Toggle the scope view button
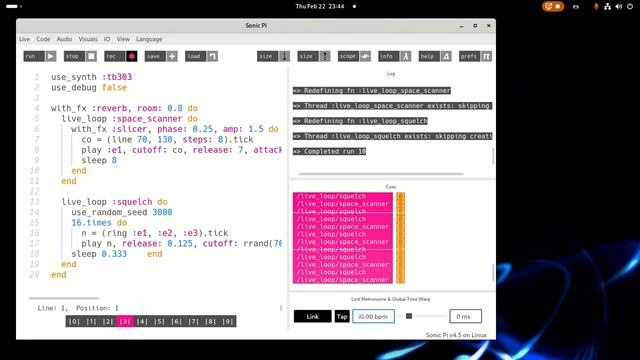640x360 pixels. (x=354, y=56)
